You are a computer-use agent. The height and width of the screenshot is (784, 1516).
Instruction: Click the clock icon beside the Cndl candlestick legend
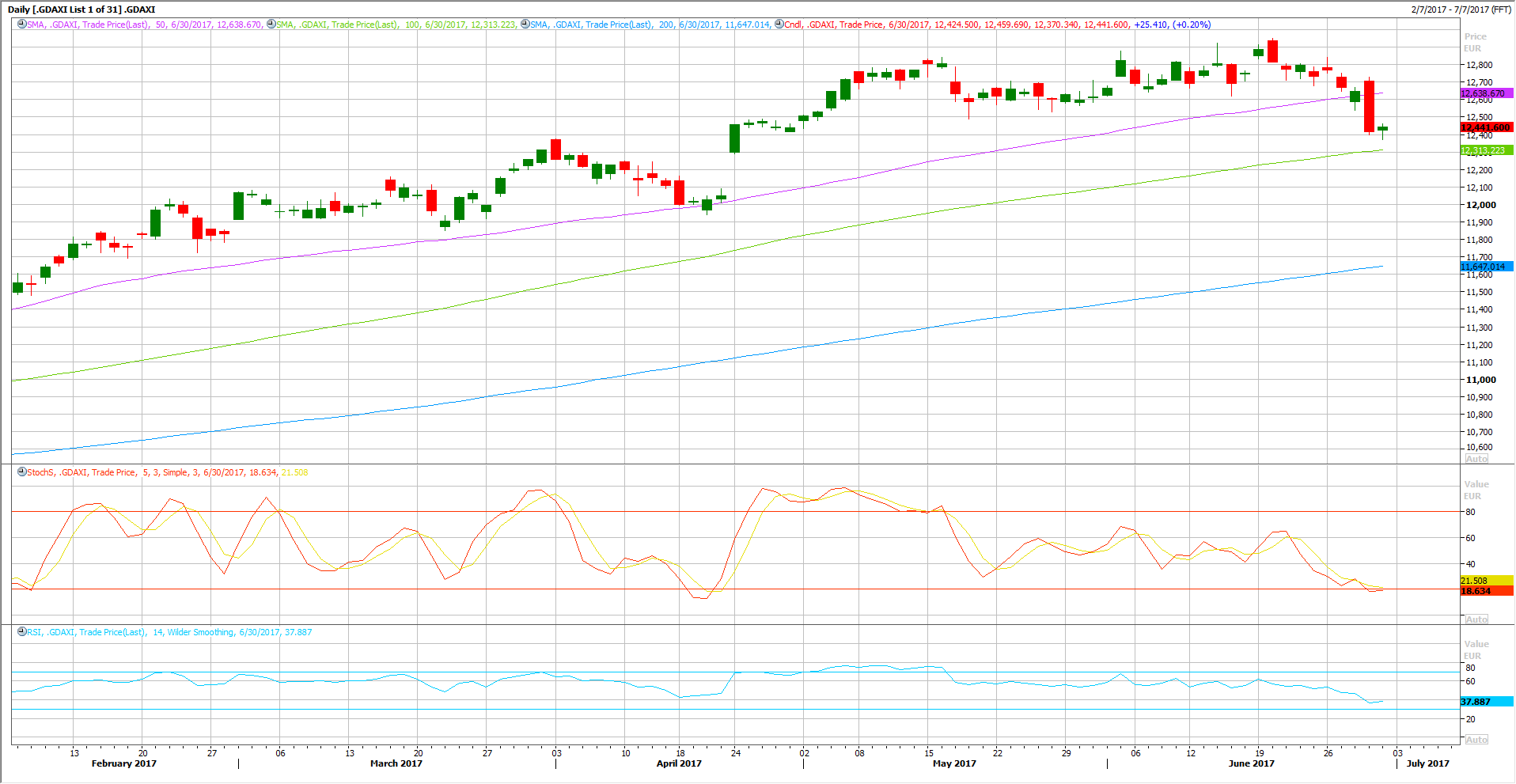pyautogui.click(x=779, y=25)
